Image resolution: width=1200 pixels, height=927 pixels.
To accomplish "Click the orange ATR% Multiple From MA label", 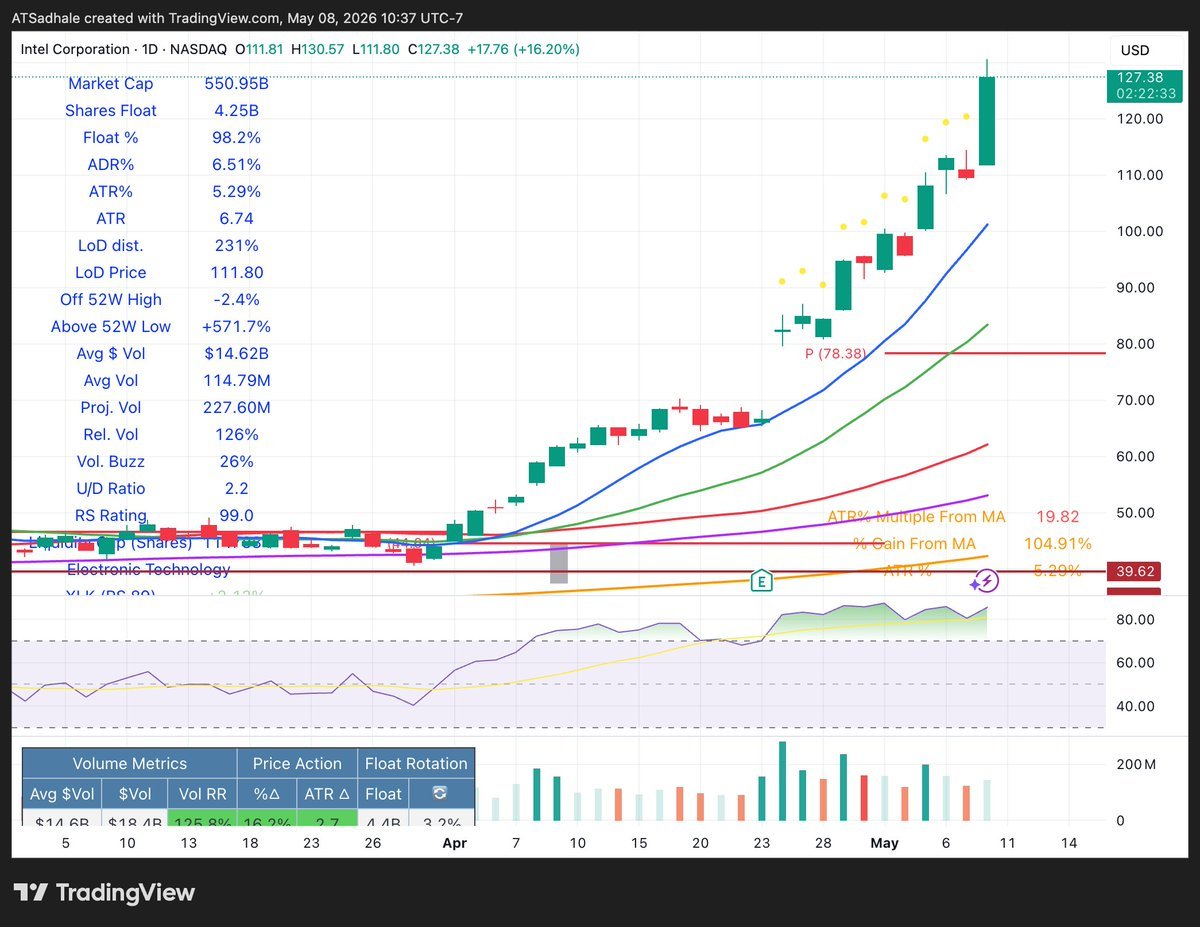I will coord(916,517).
